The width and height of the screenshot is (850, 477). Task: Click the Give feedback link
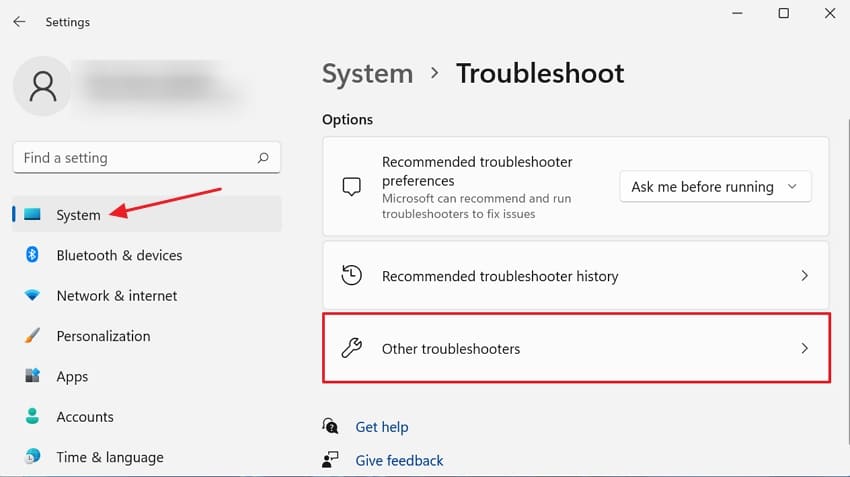[x=400, y=461]
